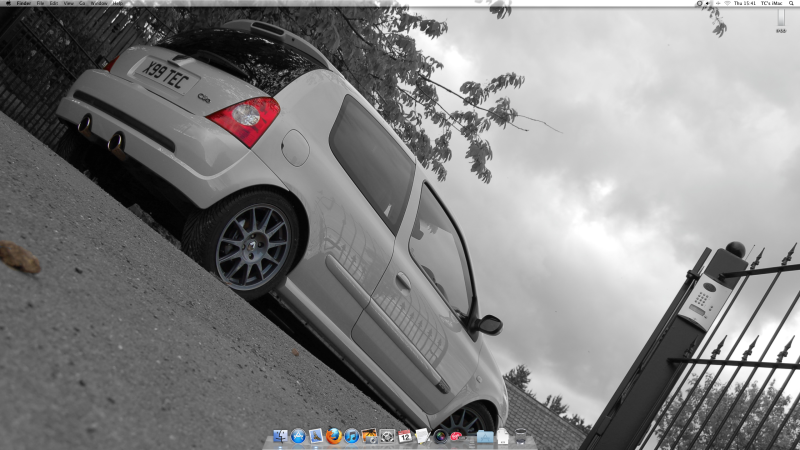Open the Apple menu
Screen dimensions: 800x450
coord(8,3)
